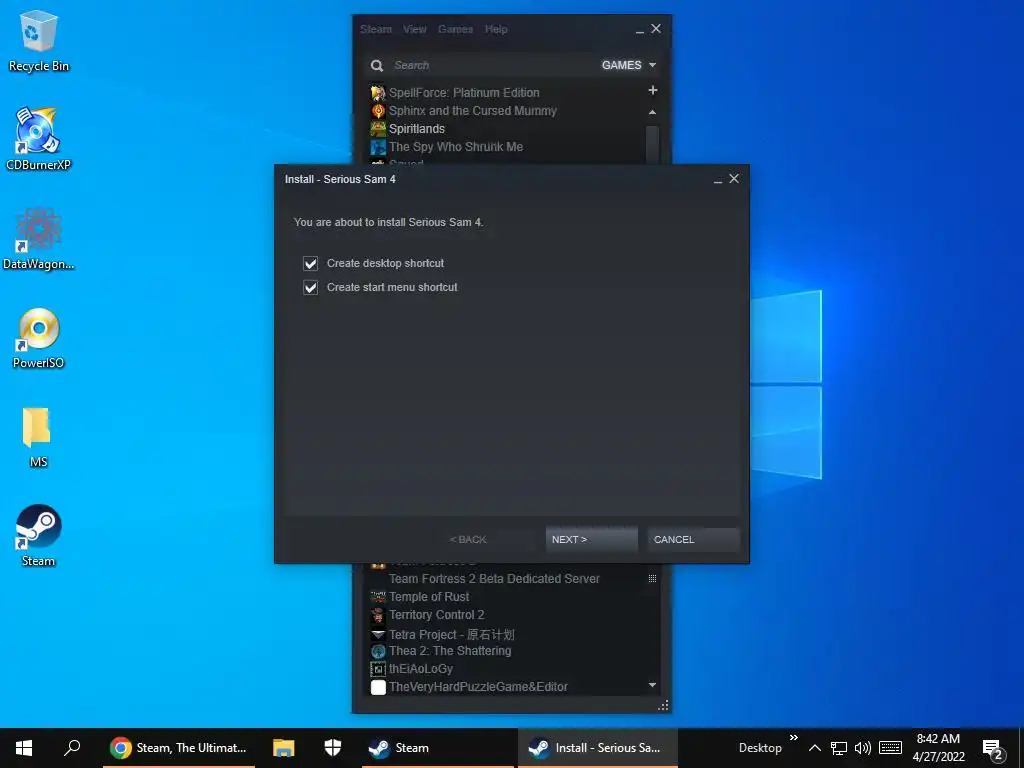Click Steam window resize grip icon

tap(663, 705)
